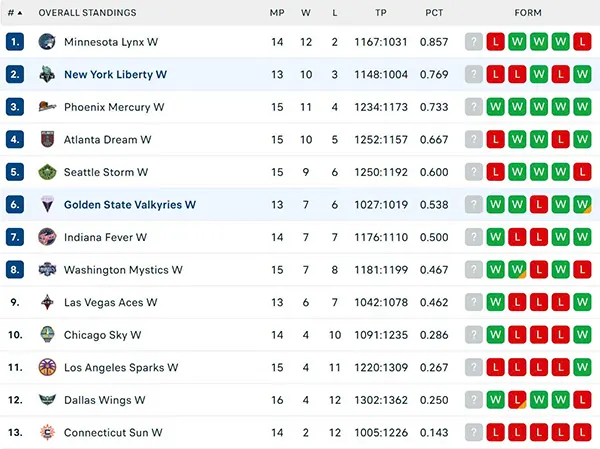Click rank badge 8. for Washington Mystics

pos(15,269)
